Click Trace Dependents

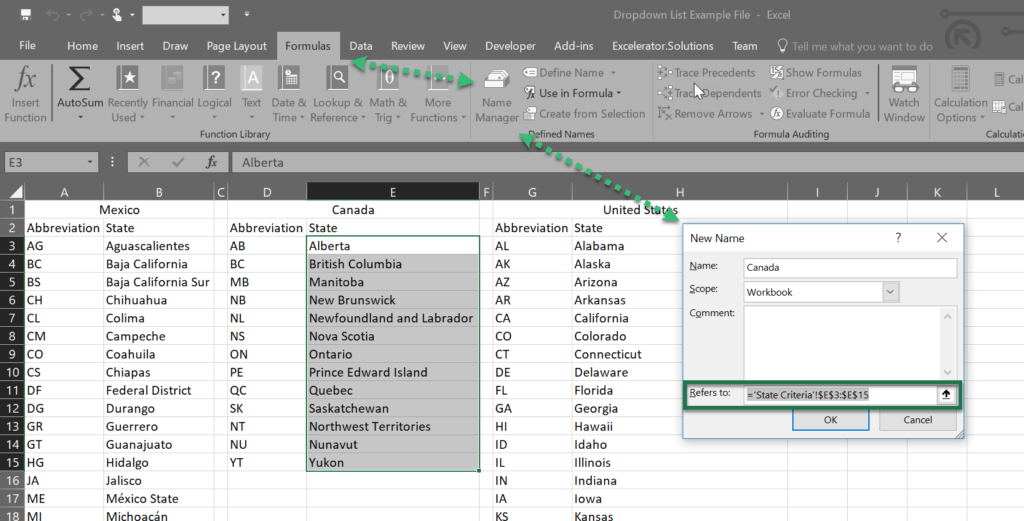tap(709, 93)
